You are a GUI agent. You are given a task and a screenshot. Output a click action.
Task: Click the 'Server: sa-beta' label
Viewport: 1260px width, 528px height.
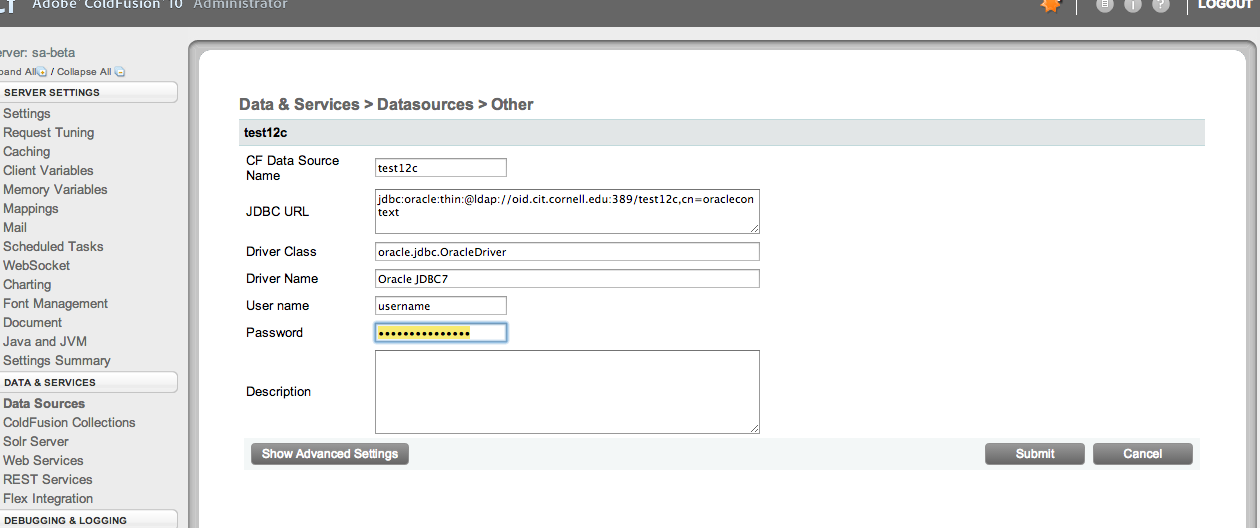click(x=37, y=52)
